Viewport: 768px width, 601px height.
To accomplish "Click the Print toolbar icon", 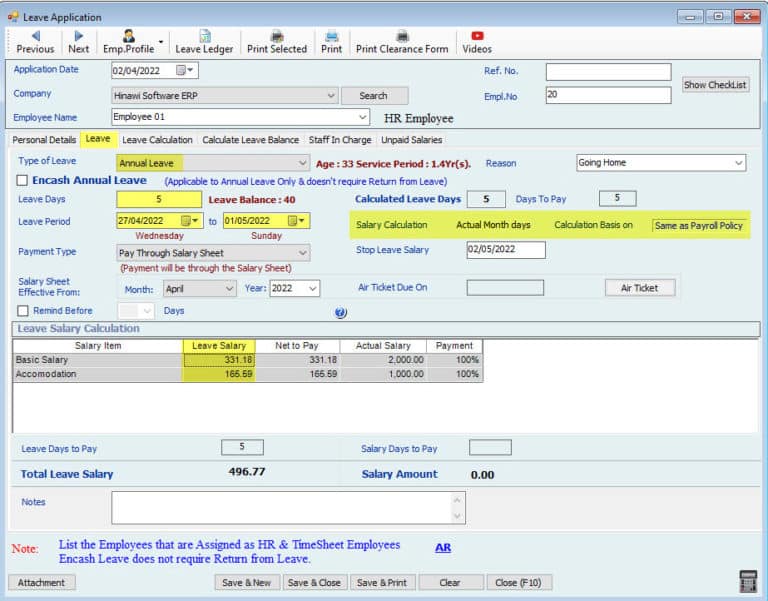I will click(x=332, y=42).
